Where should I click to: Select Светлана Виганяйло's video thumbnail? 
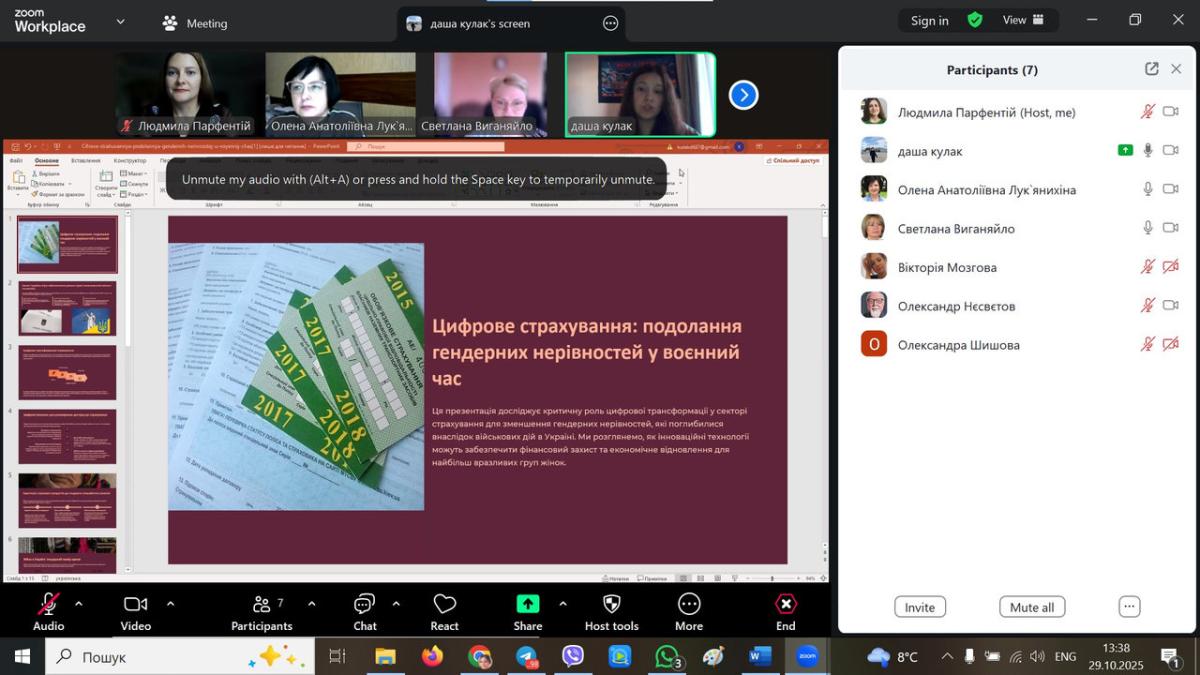point(490,94)
